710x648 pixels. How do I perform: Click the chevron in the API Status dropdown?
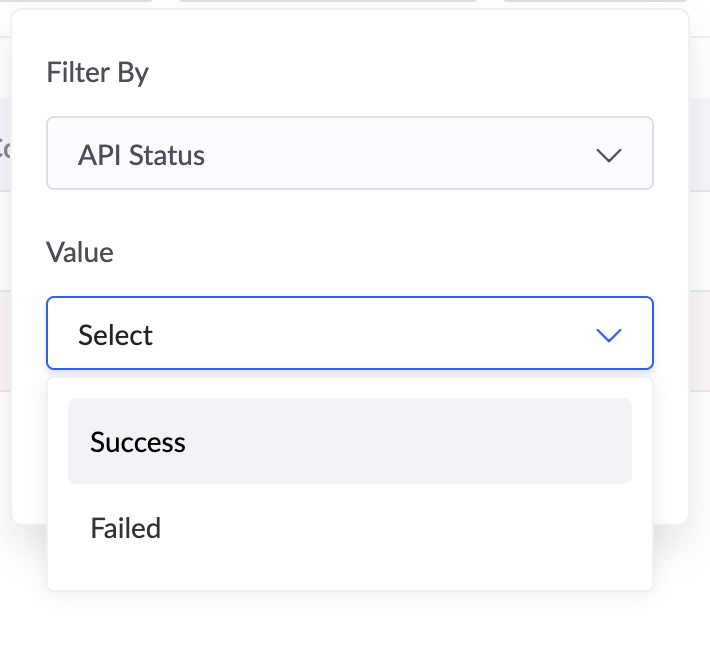(608, 155)
